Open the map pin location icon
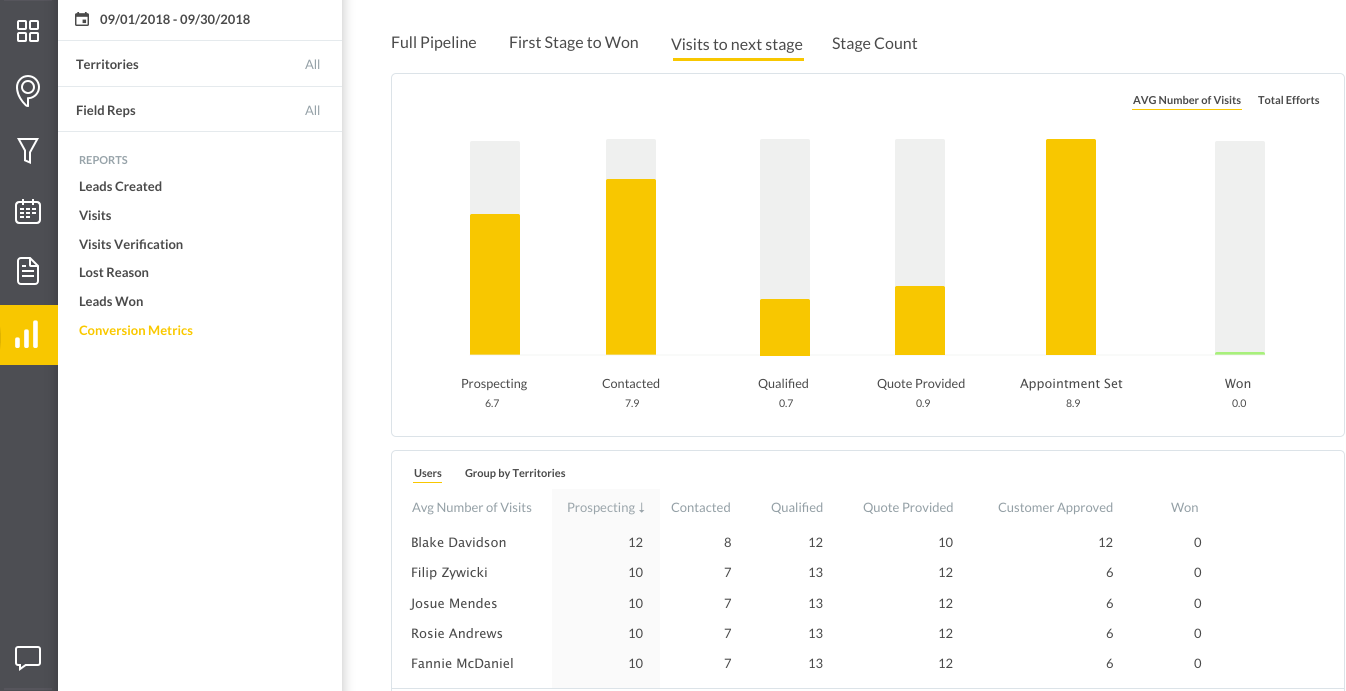This screenshot has width=1346, height=691. click(28, 91)
